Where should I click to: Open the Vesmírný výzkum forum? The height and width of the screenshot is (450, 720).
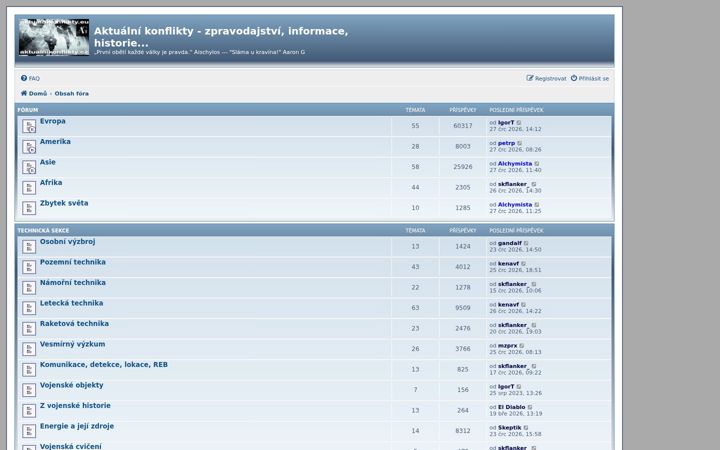(x=73, y=344)
